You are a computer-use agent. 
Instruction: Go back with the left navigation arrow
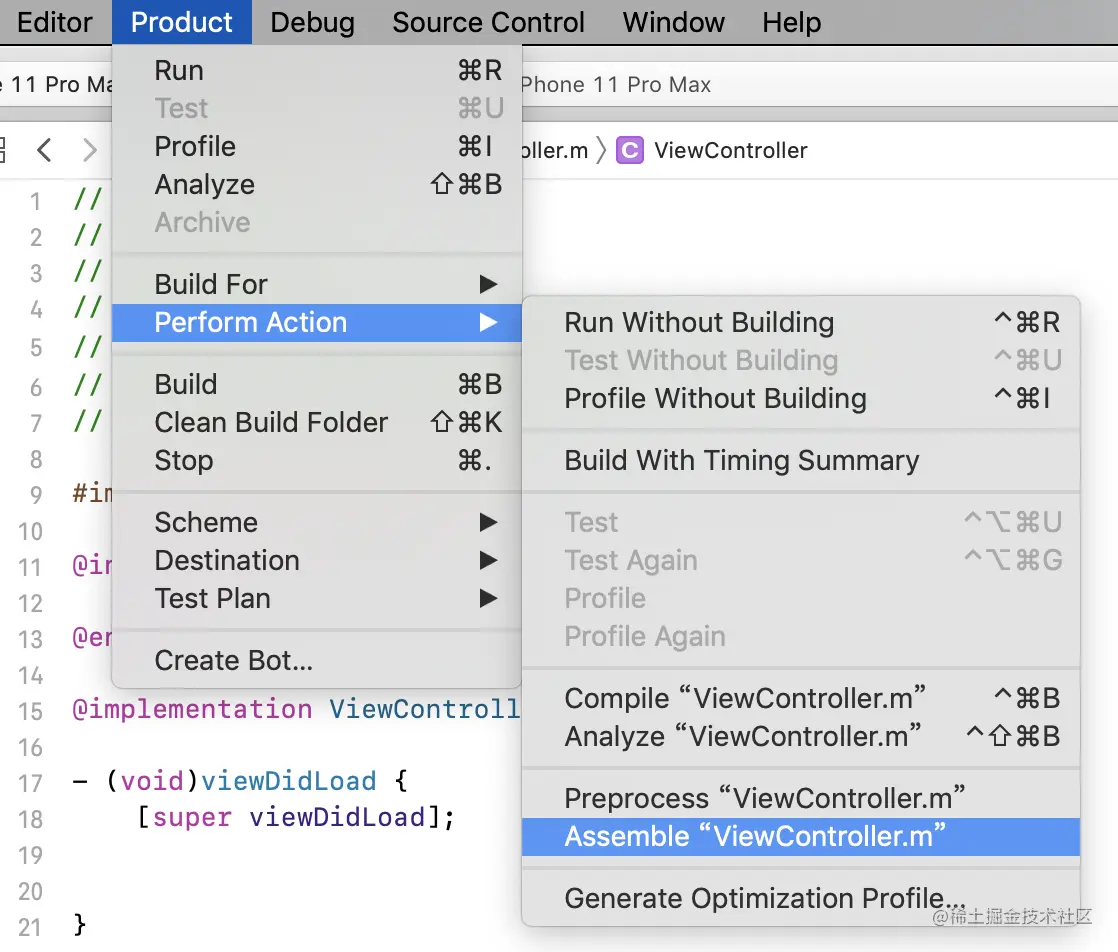[44, 150]
